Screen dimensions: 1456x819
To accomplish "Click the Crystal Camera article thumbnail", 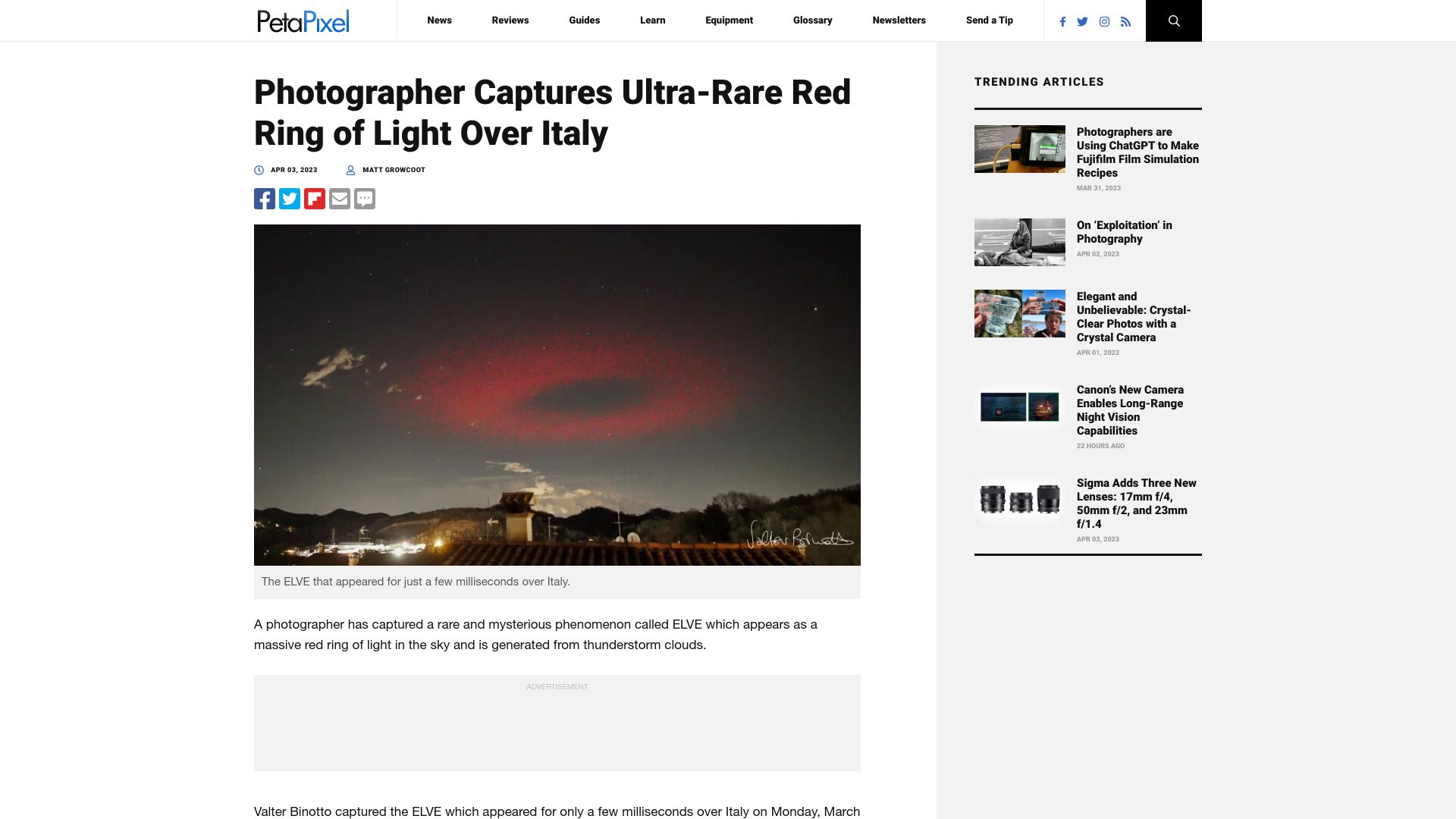I will click(1020, 313).
